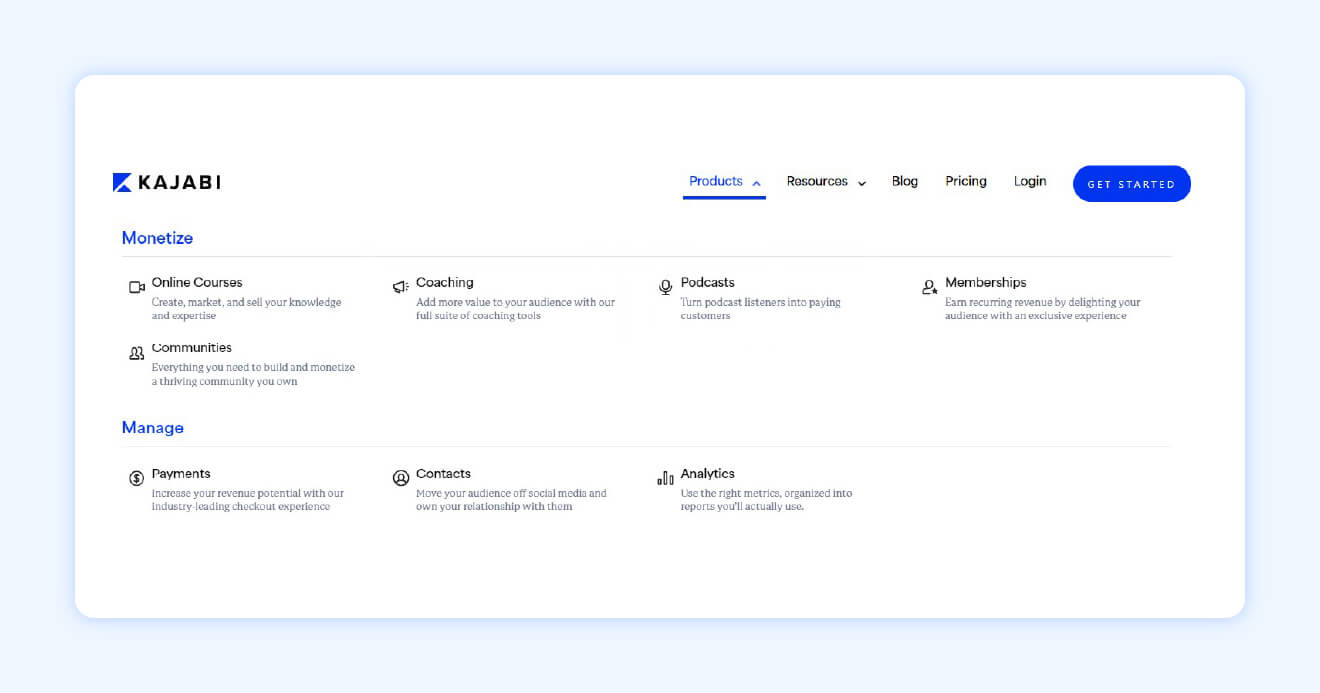Click the Podcasts microphone icon
Viewport: 1320px width, 693px height.
coord(665,287)
